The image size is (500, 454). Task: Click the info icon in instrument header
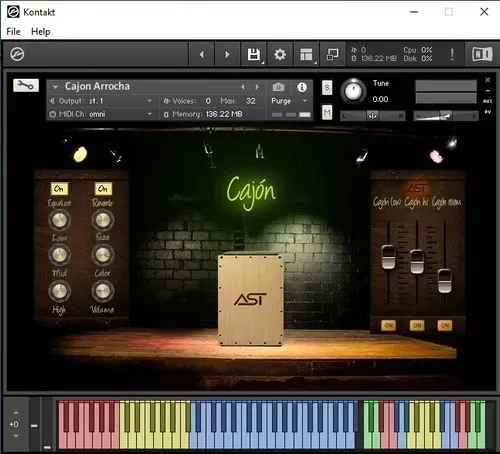(x=302, y=87)
